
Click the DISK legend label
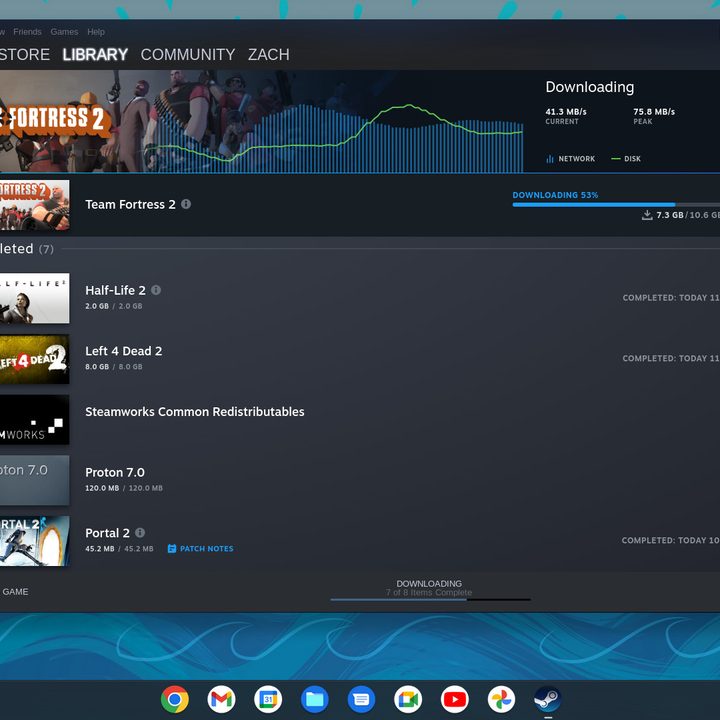632,159
